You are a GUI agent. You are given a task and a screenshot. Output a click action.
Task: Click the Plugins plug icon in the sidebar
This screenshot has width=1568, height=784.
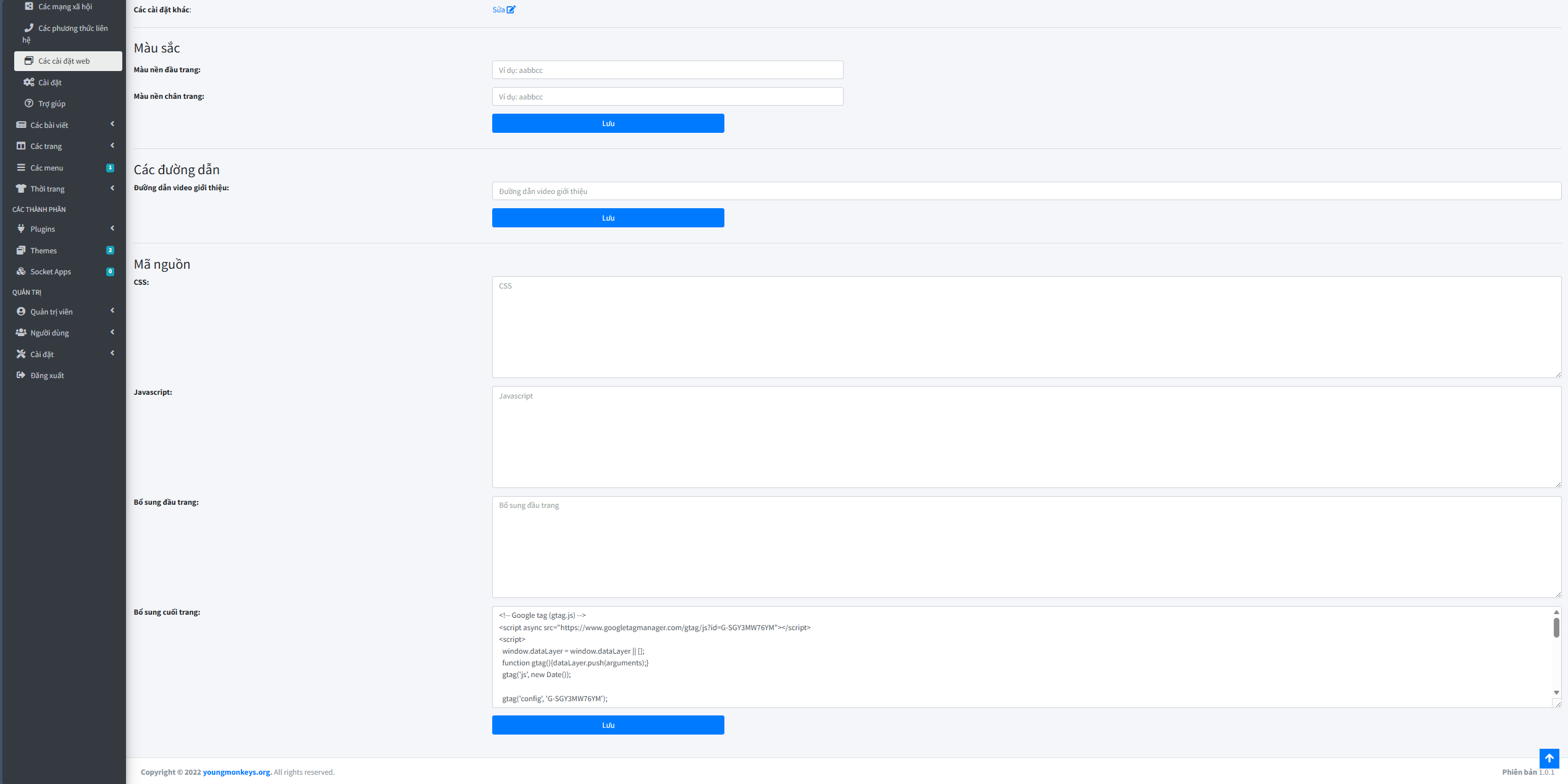coord(21,229)
